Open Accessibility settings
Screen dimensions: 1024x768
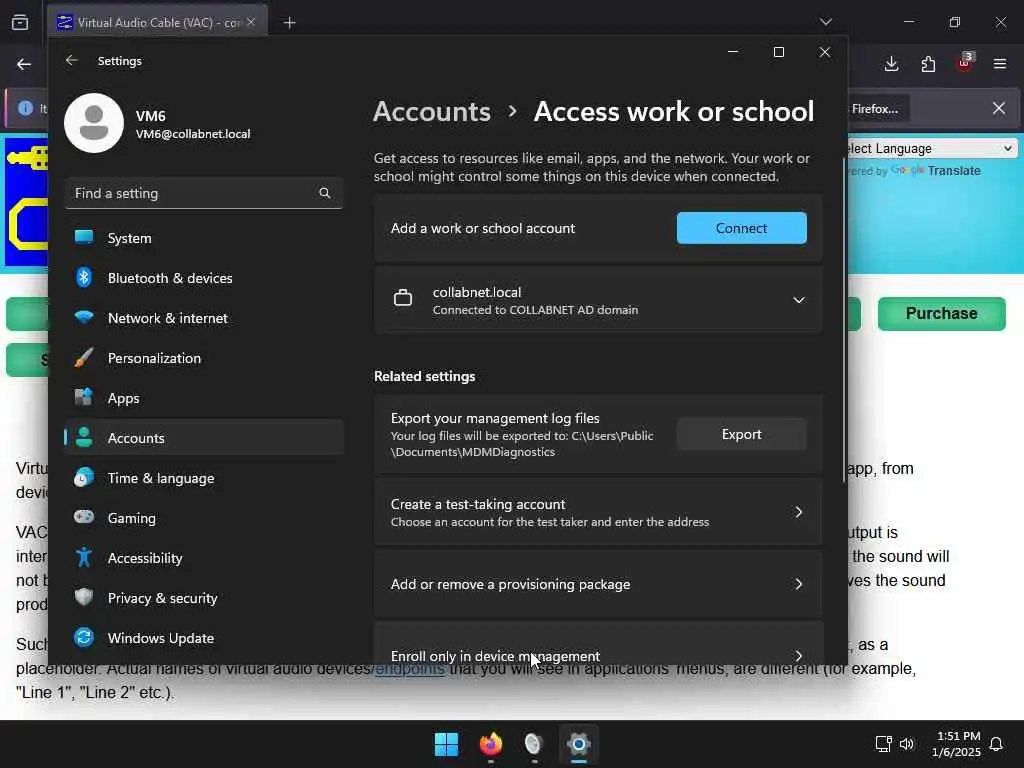pyautogui.click(x=204, y=558)
